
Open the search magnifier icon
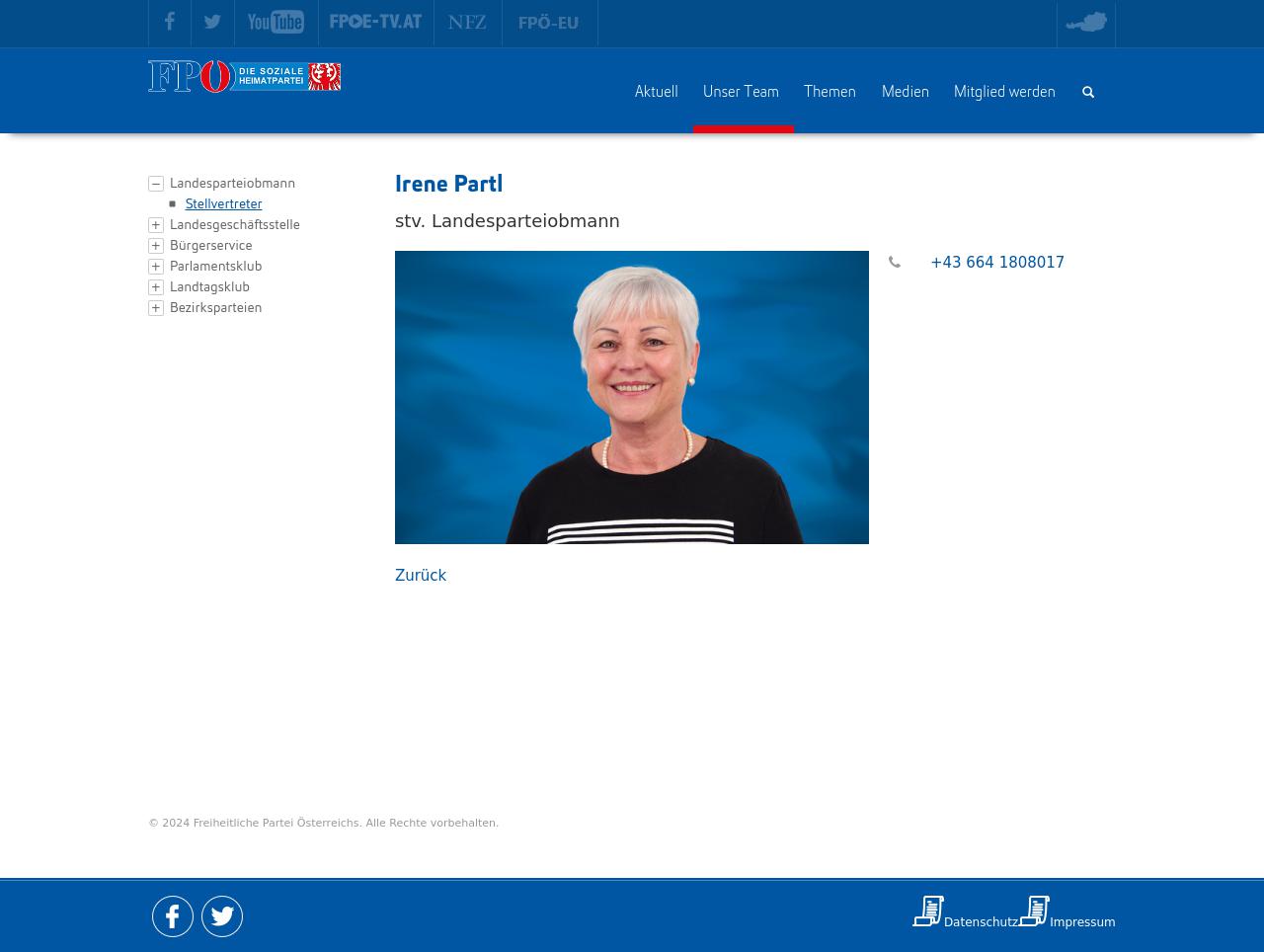click(x=1088, y=92)
